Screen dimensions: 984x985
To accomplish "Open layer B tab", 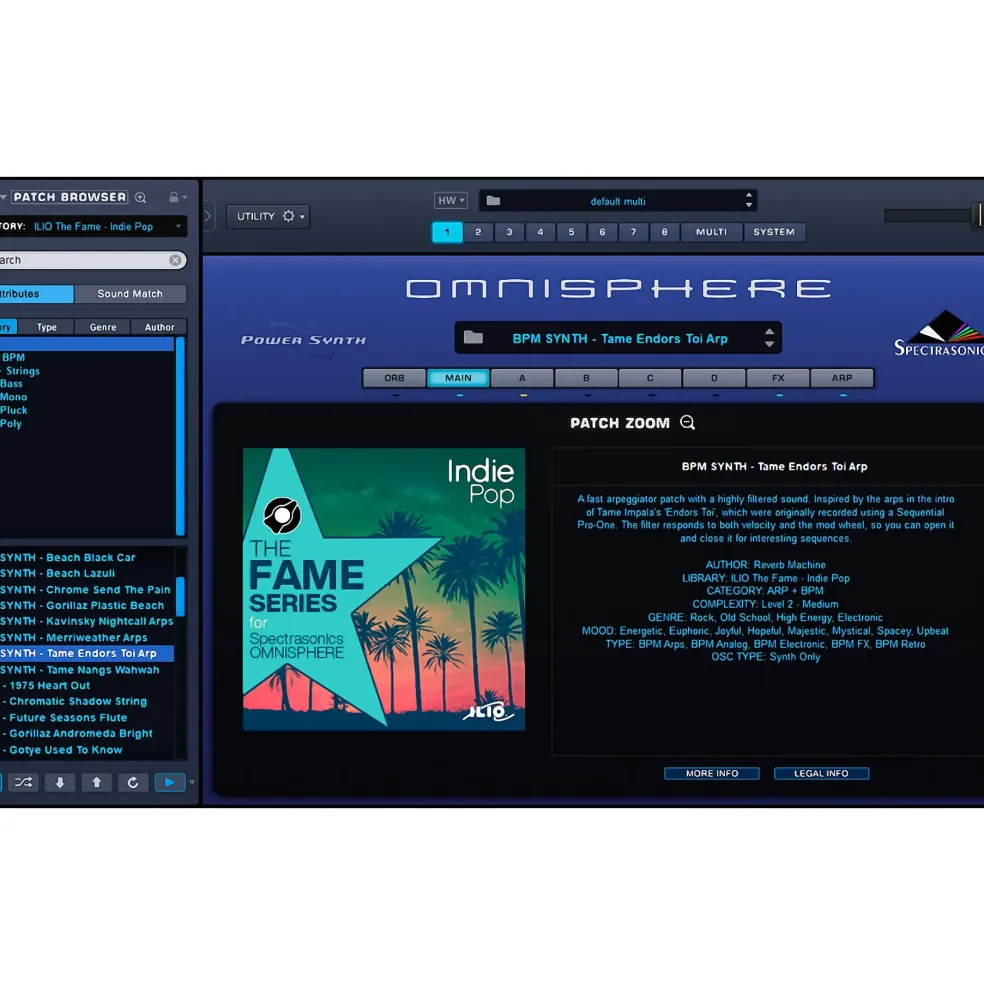I will pyautogui.click(x=586, y=378).
